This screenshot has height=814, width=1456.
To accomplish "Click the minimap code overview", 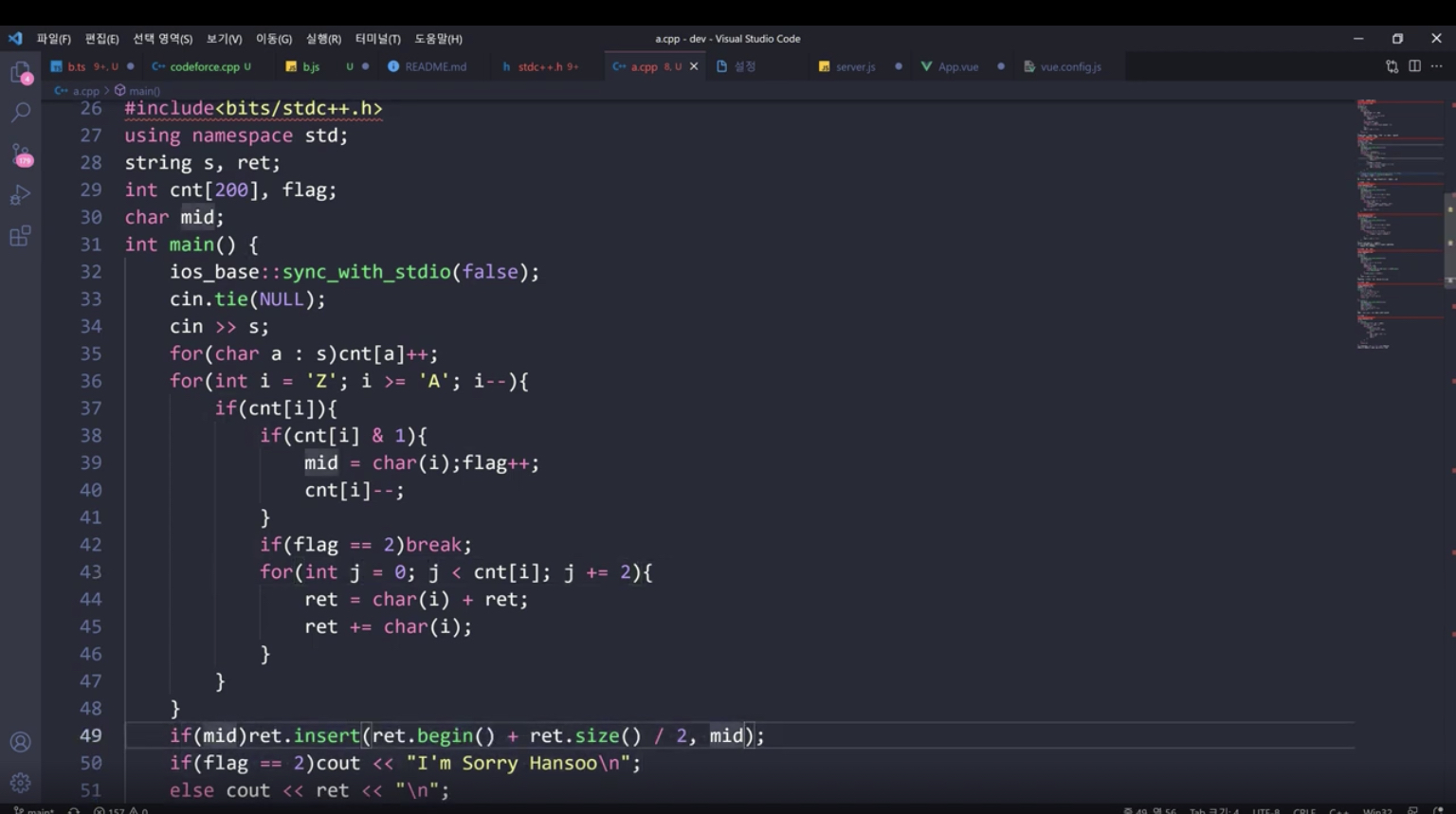I will 1399,224.
